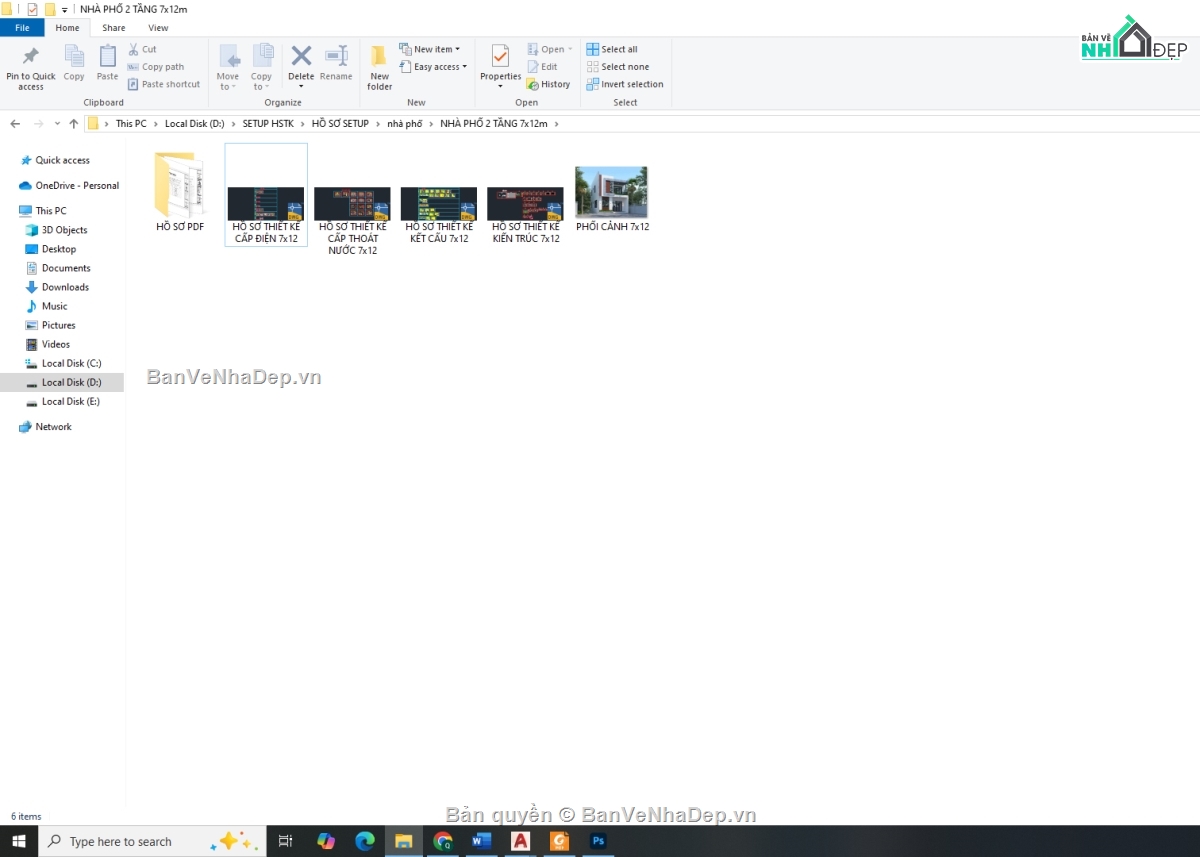The height and width of the screenshot is (857, 1200).
Task: Click Select all in ribbon
Action: 612,49
